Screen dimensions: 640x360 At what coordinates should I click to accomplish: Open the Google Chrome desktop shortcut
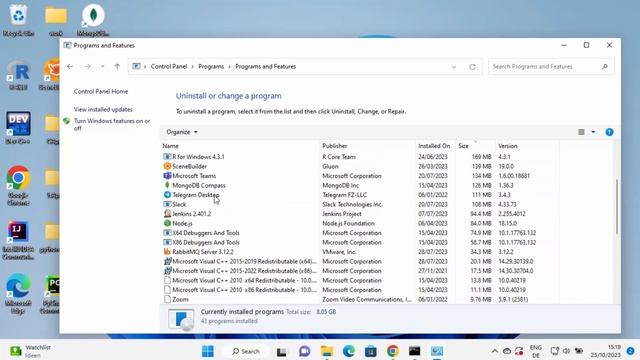click(18, 186)
